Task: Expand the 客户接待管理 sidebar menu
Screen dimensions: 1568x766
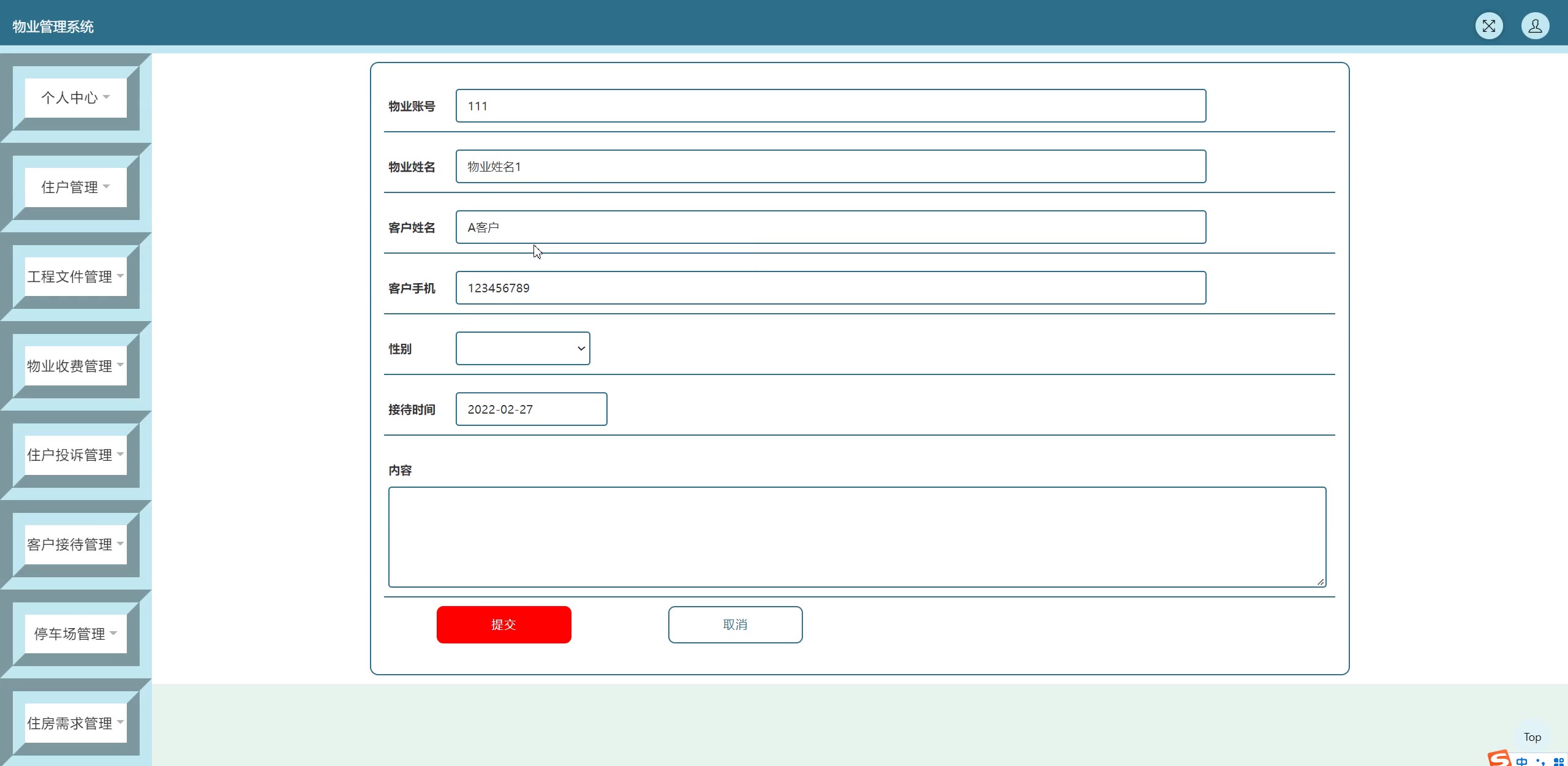Action: (x=76, y=544)
